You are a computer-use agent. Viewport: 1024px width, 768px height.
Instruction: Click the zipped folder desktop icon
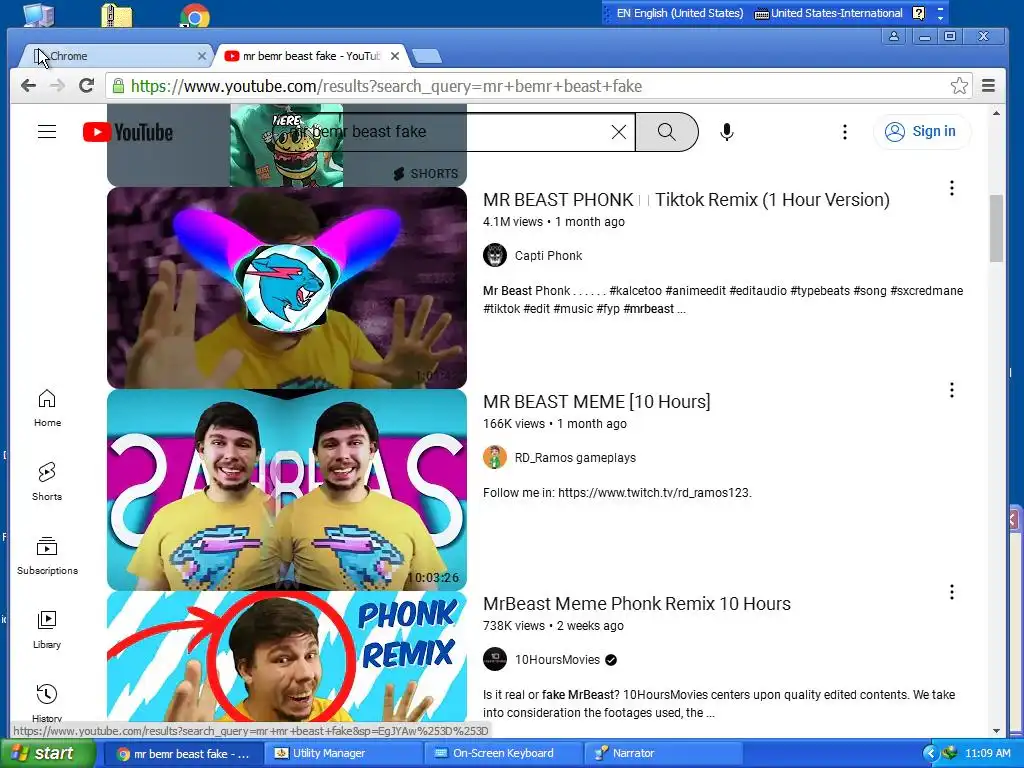(117, 15)
